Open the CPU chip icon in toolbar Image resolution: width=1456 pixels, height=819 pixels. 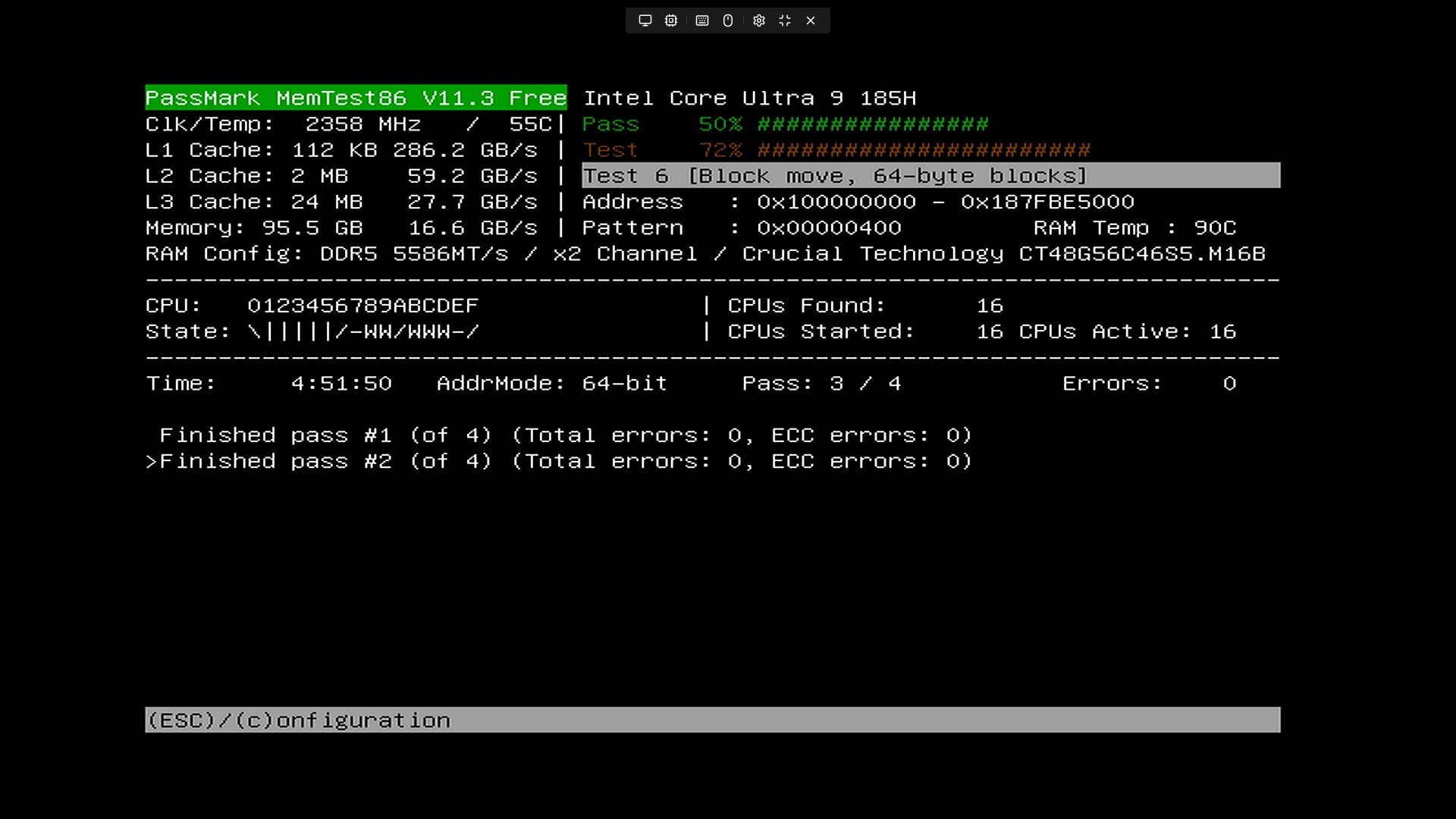[671, 20]
